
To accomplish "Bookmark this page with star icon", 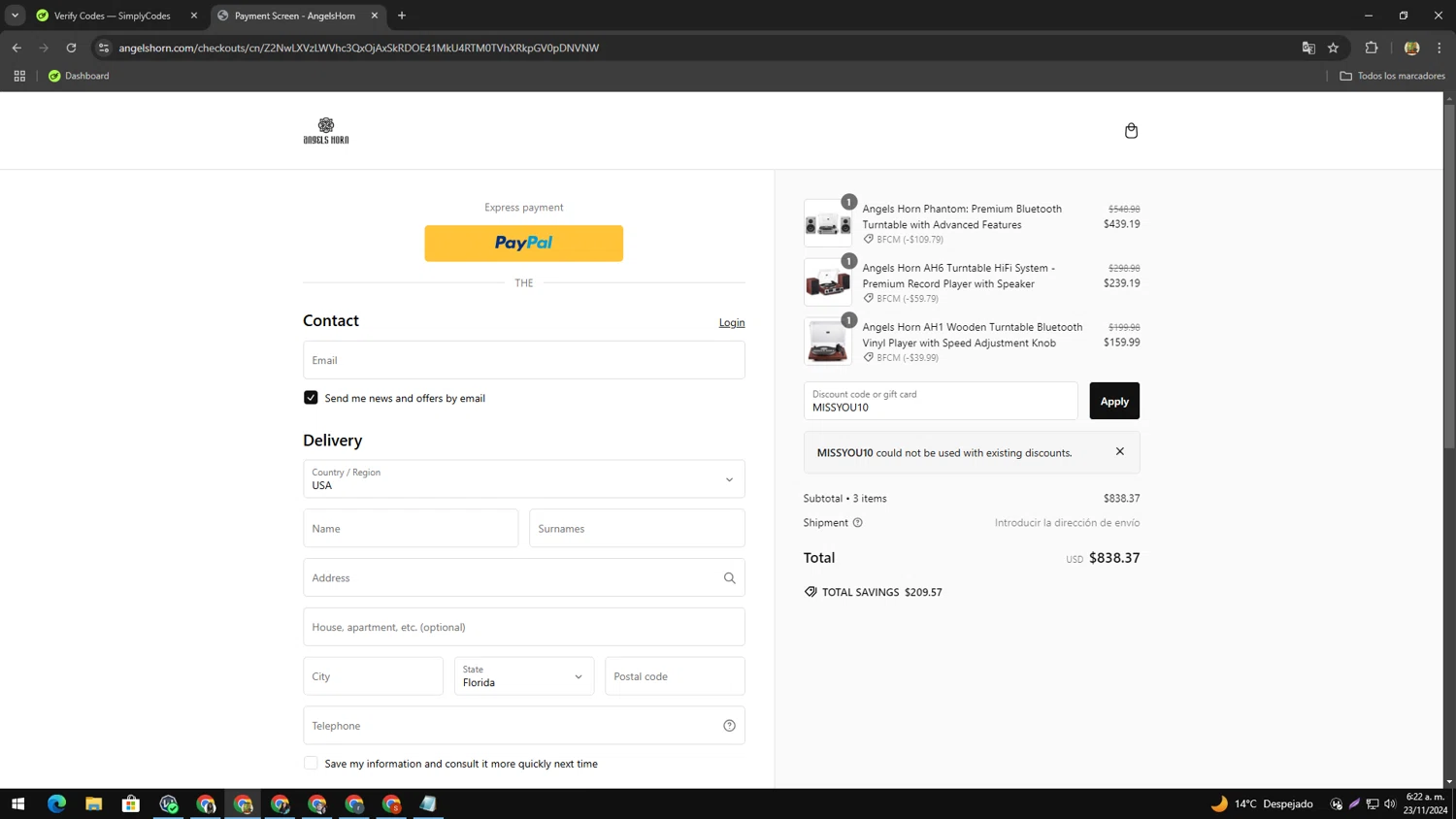I will [1333, 48].
